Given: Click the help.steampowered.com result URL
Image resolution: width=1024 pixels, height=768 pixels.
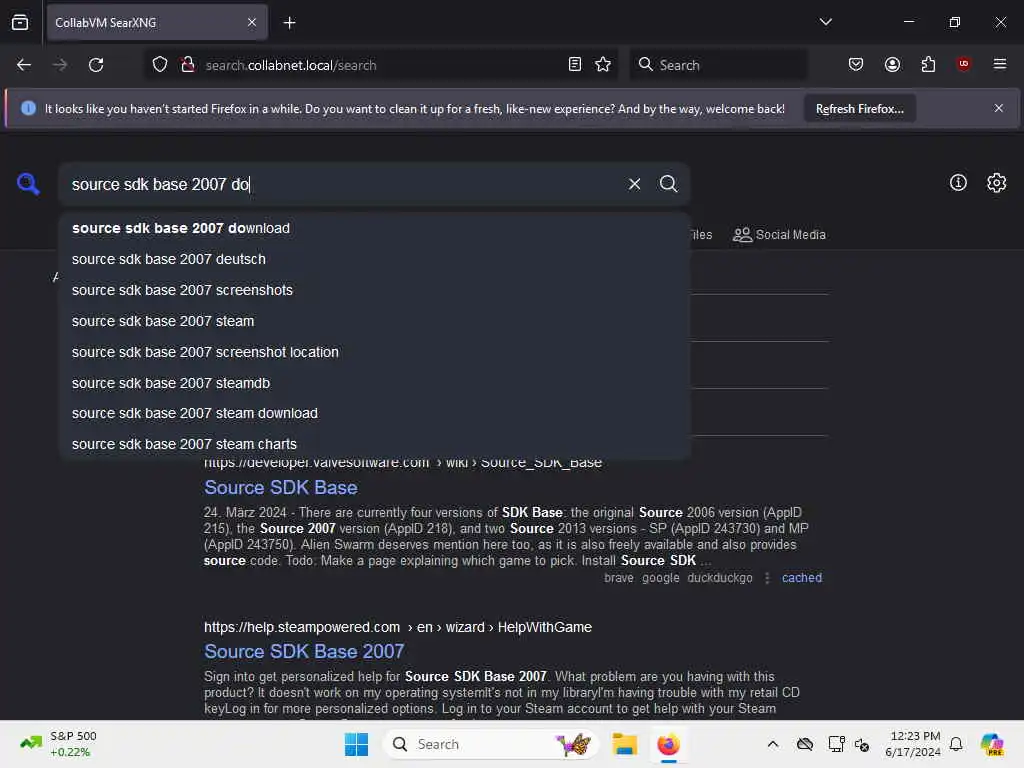Looking at the screenshot, I should pyautogui.click(x=398, y=627).
